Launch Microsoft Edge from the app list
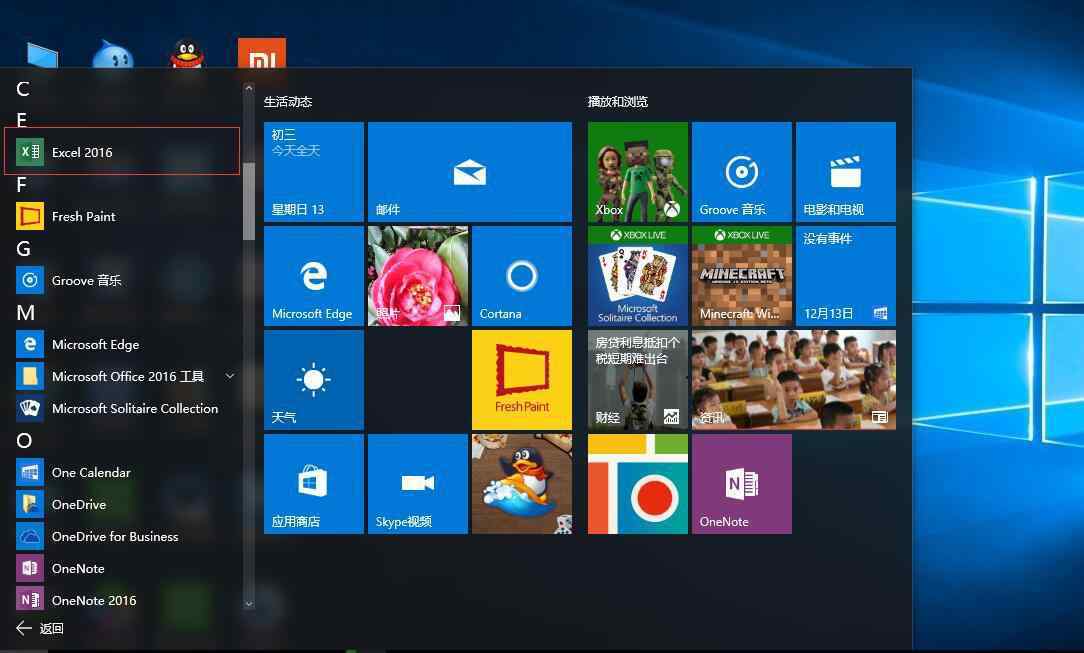This screenshot has width=1084, height=653. click(122, 344)
